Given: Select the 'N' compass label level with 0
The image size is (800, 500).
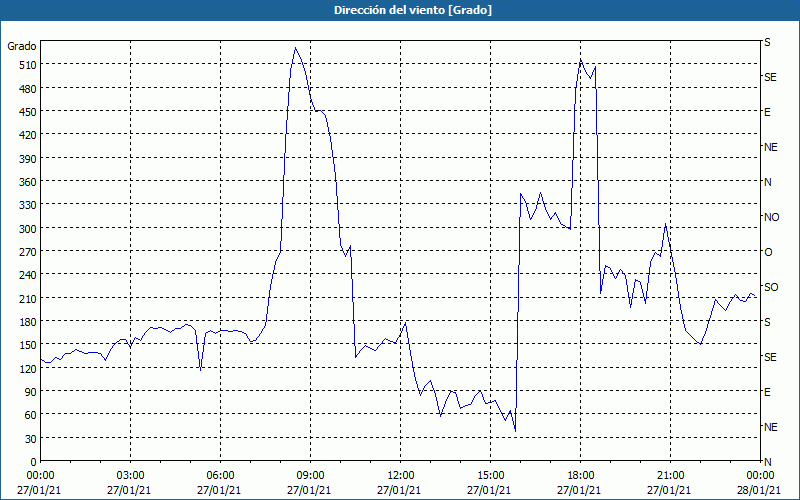Looking at the screenshot, I should (767, 462).
